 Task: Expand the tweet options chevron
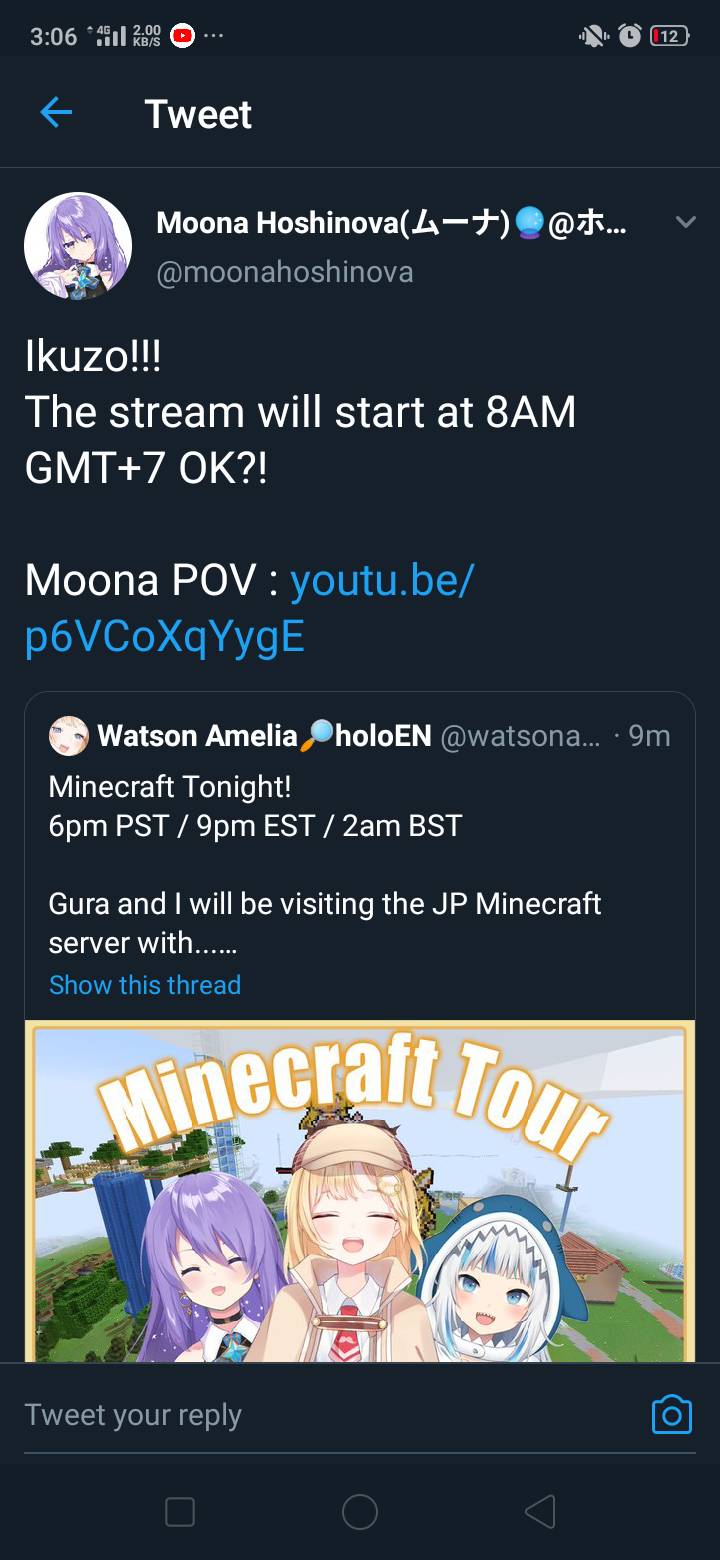click(x=685, y=222)
